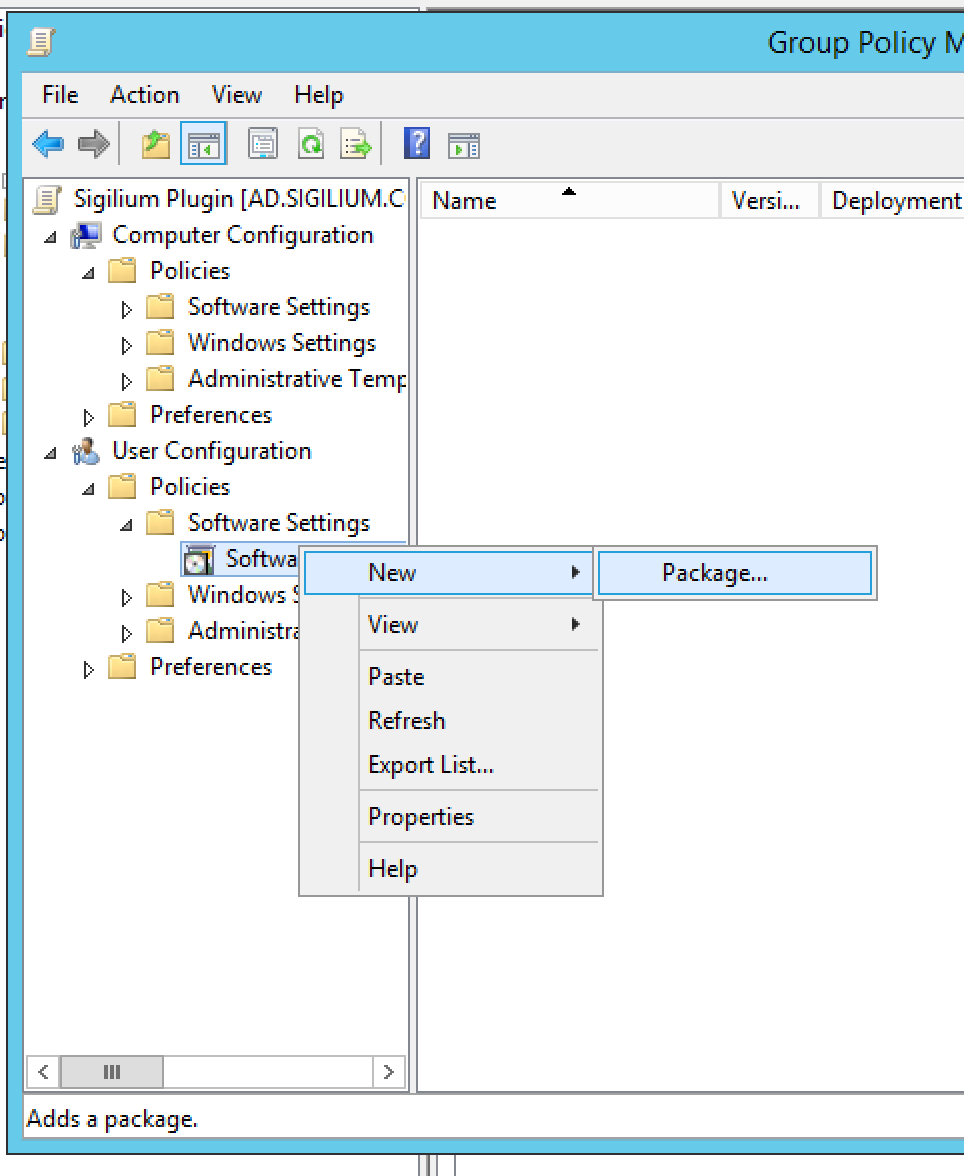964x1176 pixels.
Task: Expand Preferences under Computer Configuration
Action: [x=89, y=417]
